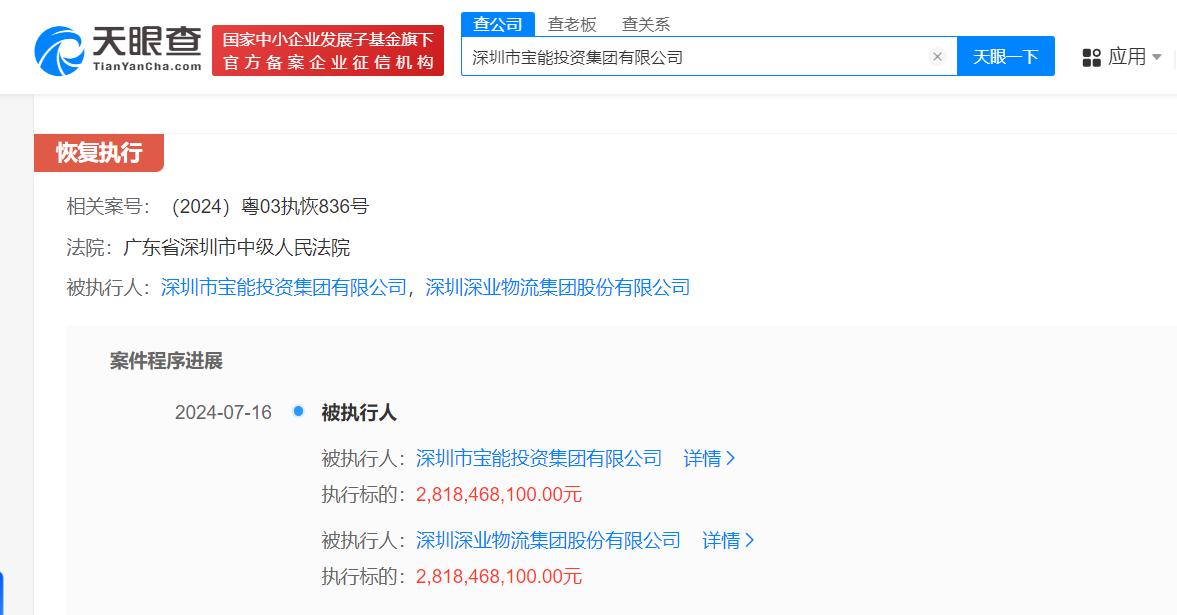Screen dimensions: 1177x615
Task: Click the arrow on 详情 for 深业物流集团
Action: [x=751, y=540]
